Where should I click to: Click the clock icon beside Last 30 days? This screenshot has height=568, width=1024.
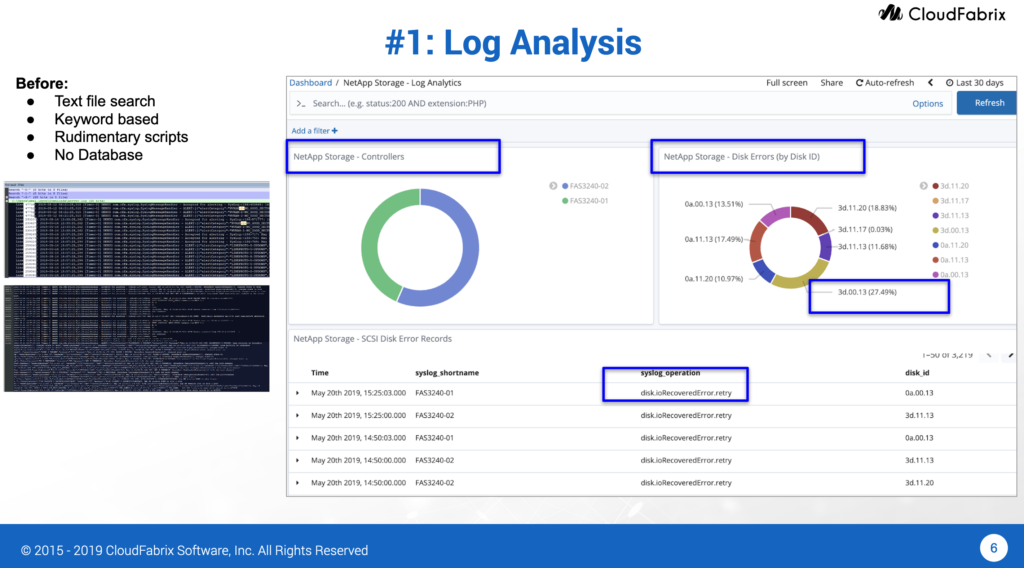tap(948, 83)
